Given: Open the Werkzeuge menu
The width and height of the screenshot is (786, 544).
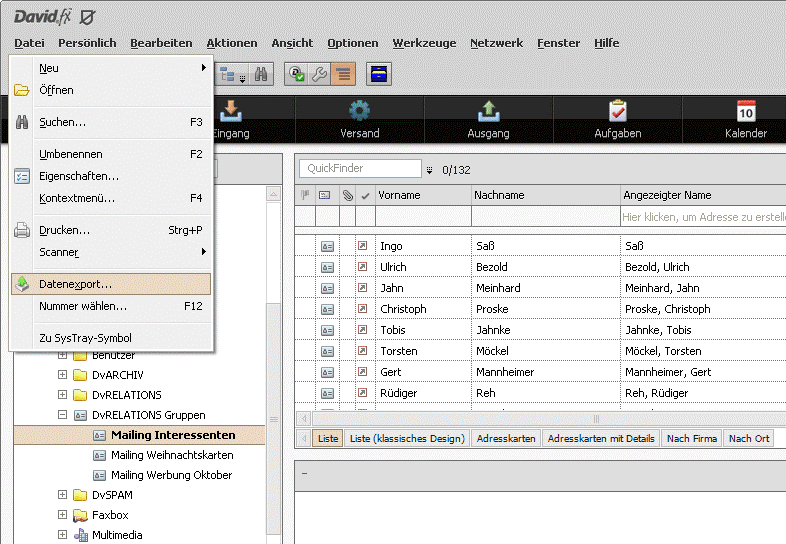Looking at the screenshot, I should coord(424,43).
